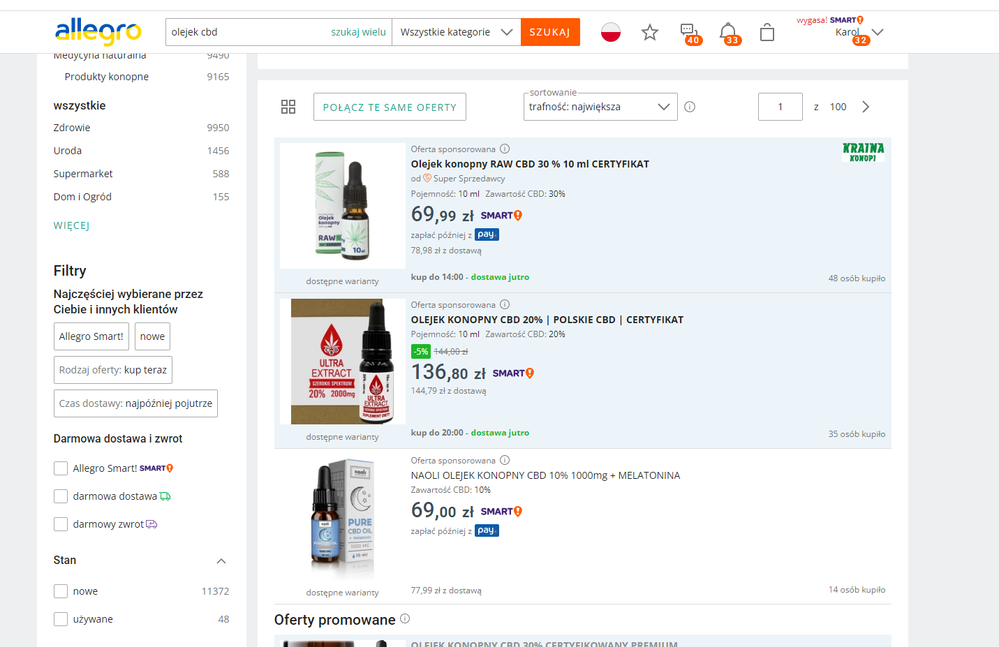Apply Czas dostawy: najpóźniej pojutrze filter

(136, 404)
